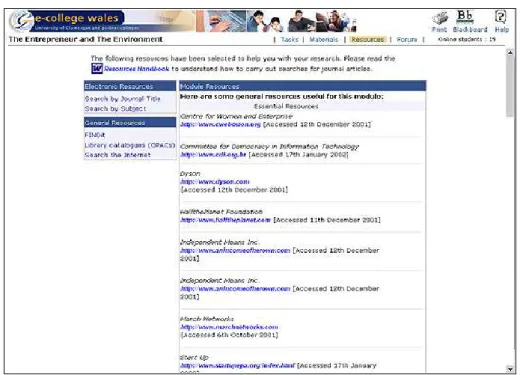Click the banner photo of students
The image size is (520, 375).
click(302, 21)
